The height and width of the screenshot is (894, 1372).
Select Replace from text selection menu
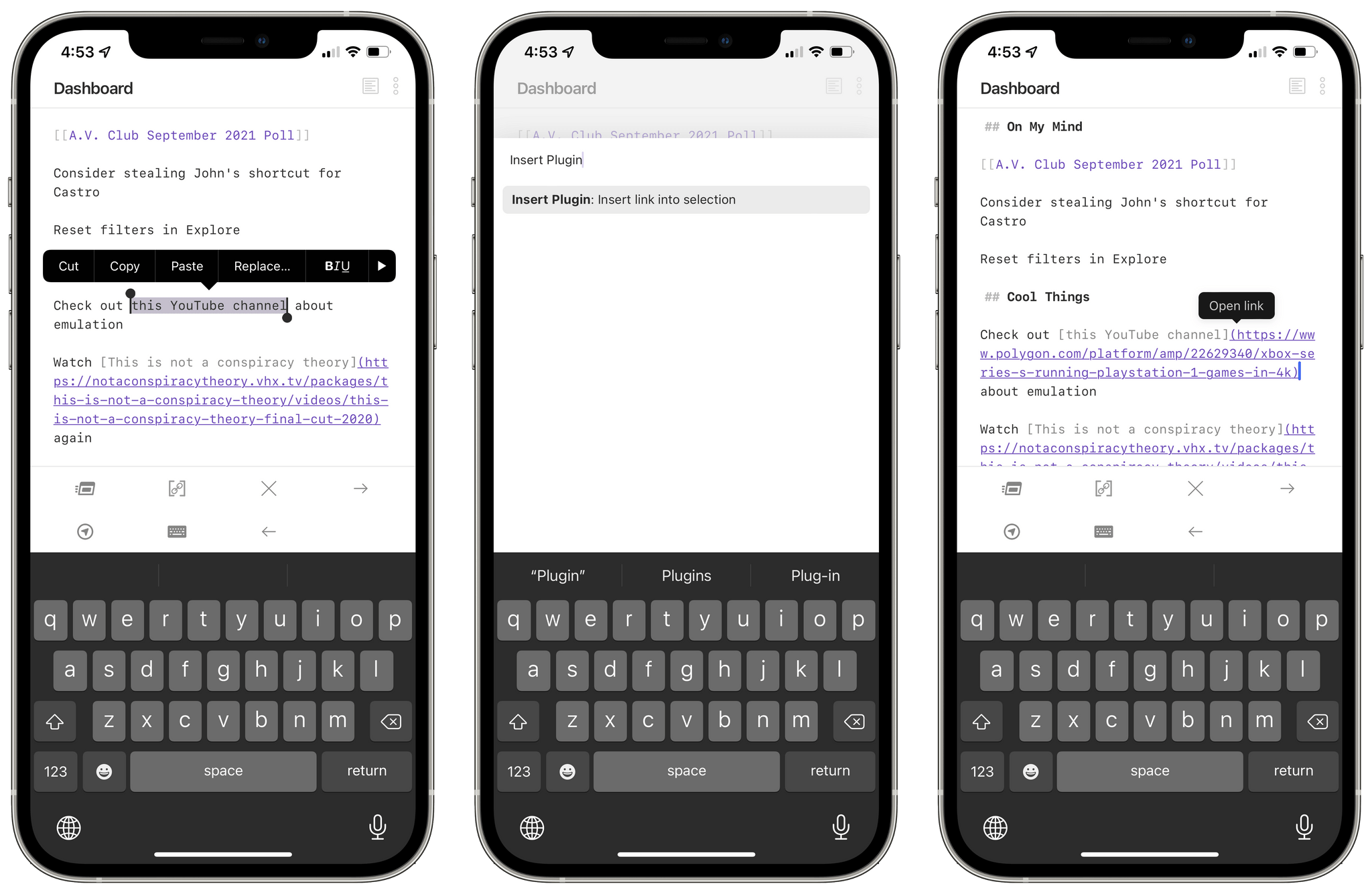(x=262, y=266)
